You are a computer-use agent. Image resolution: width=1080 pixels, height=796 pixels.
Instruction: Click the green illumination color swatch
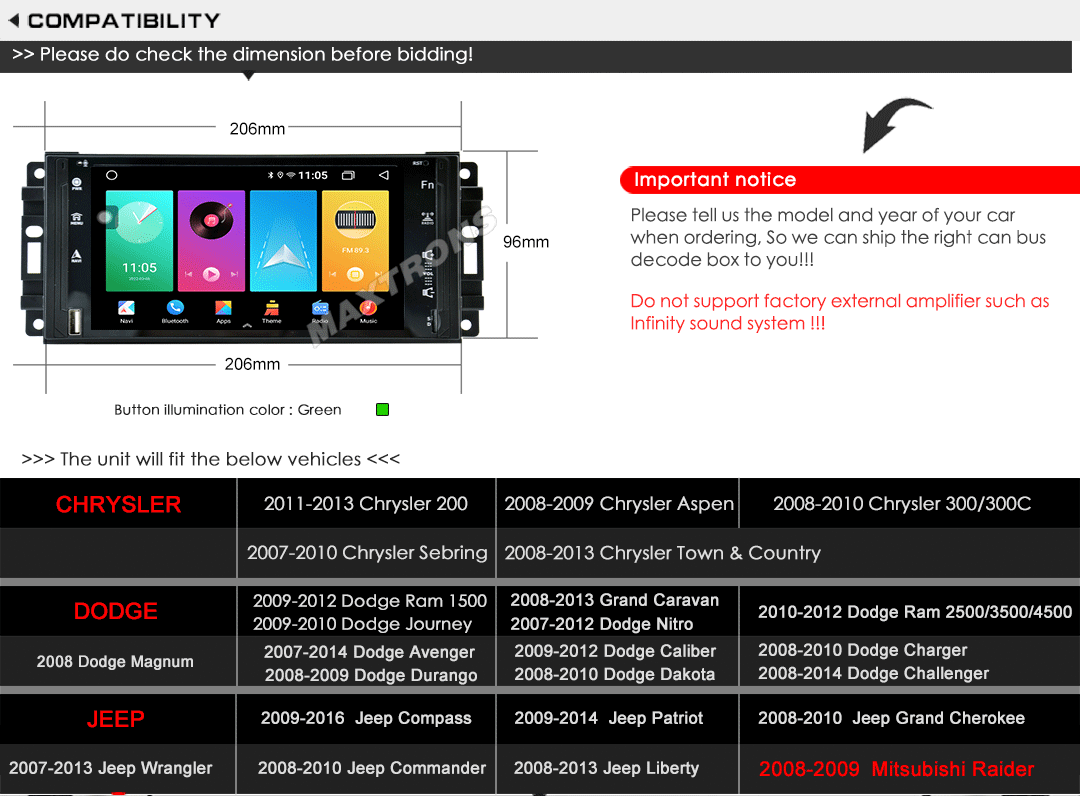coord(382,410)
